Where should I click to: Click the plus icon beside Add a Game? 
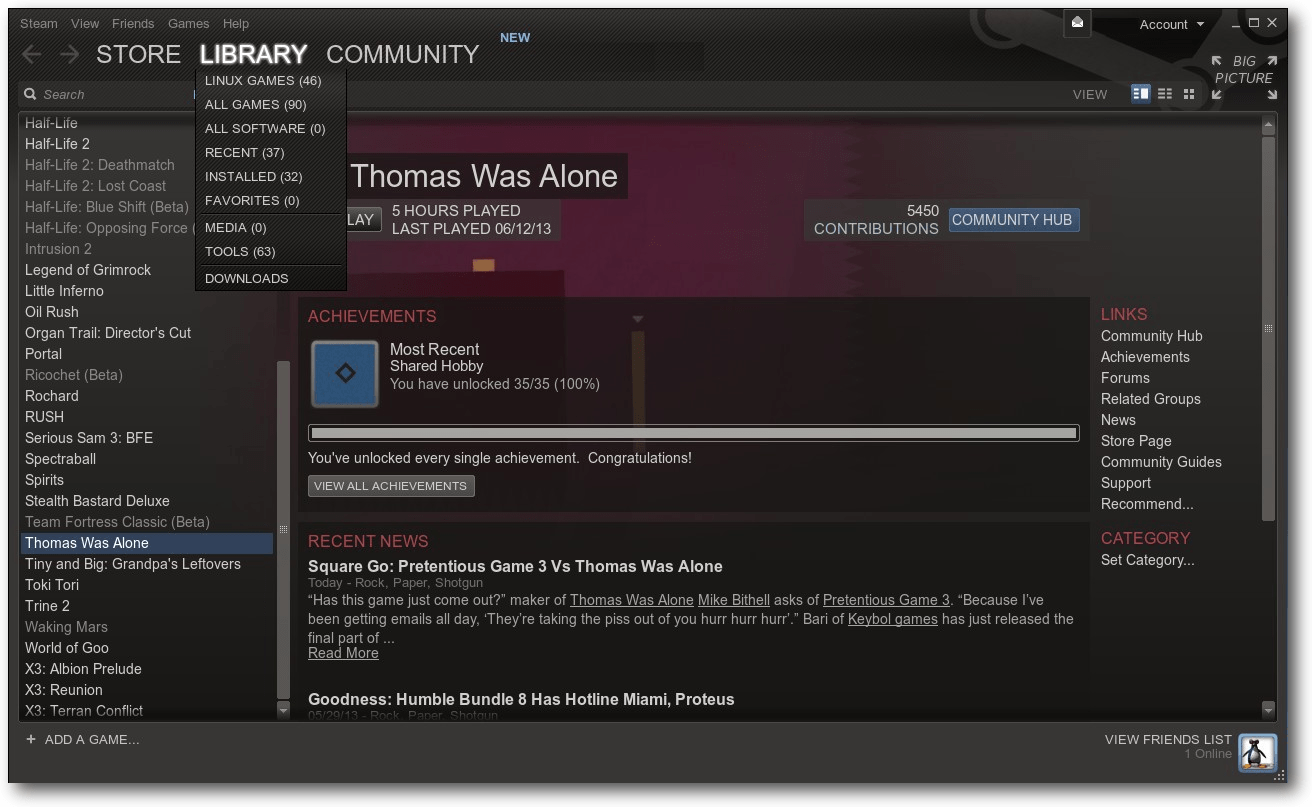point(31,739)
